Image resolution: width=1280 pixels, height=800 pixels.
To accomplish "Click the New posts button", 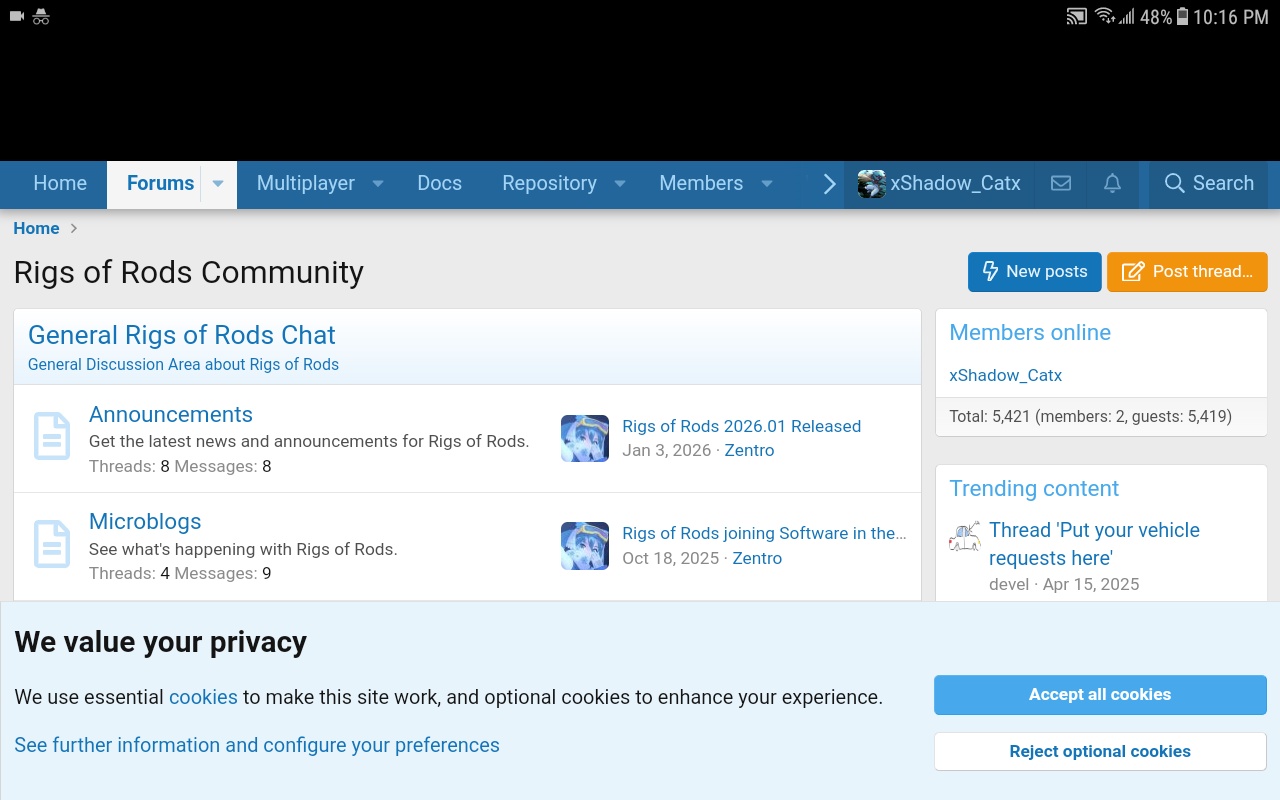I will [x=1034, y=271].
